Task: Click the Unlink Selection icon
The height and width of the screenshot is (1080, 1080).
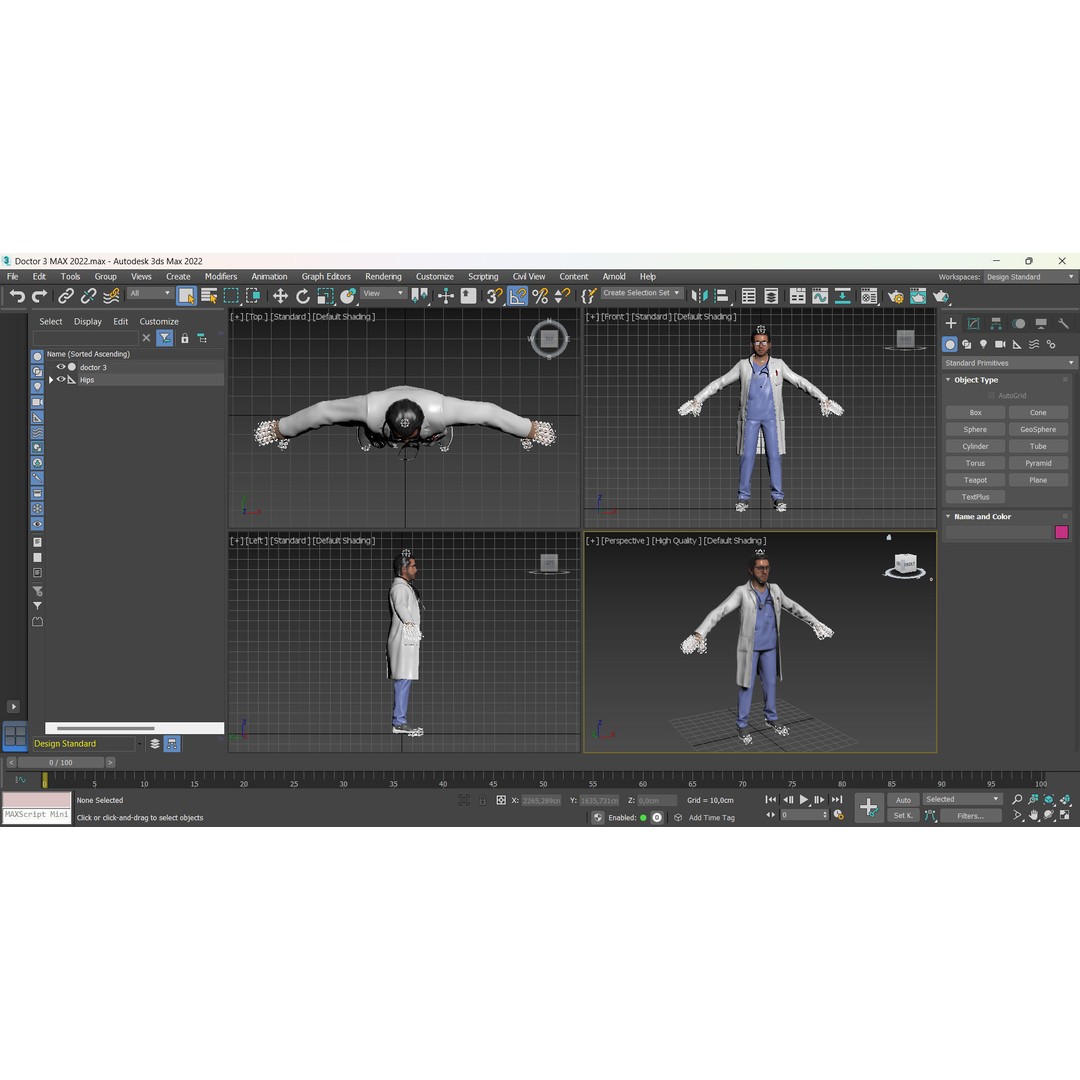Action: pyautogui.click(x=88, y=296)
